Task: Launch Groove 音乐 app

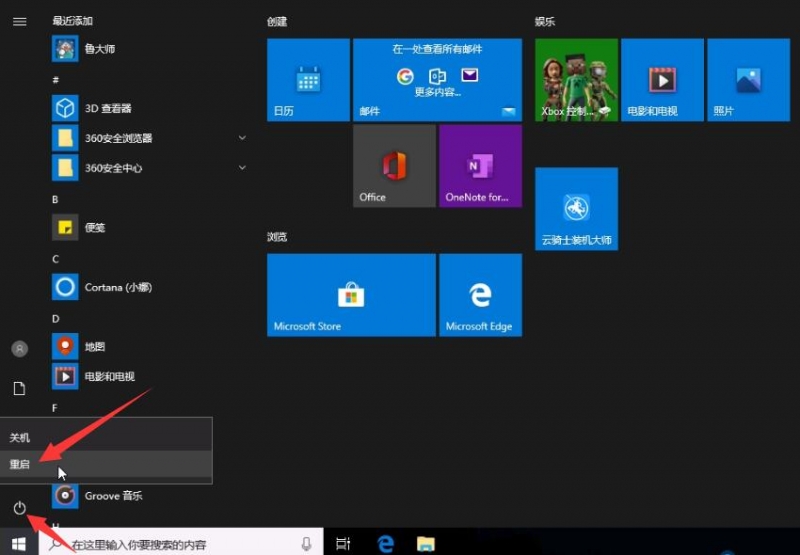Action: coord(148,496)
